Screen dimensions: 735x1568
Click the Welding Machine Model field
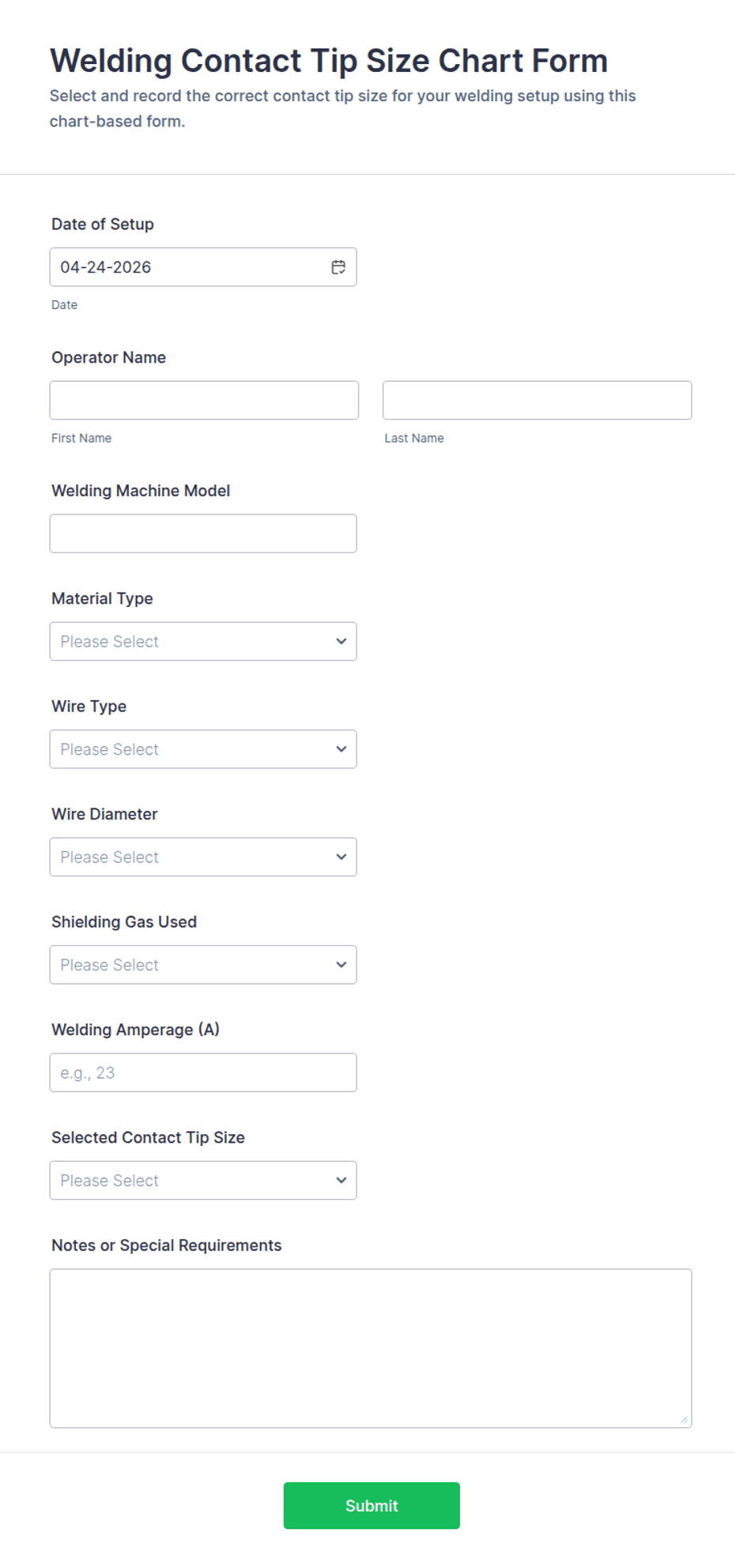(203, 533)
